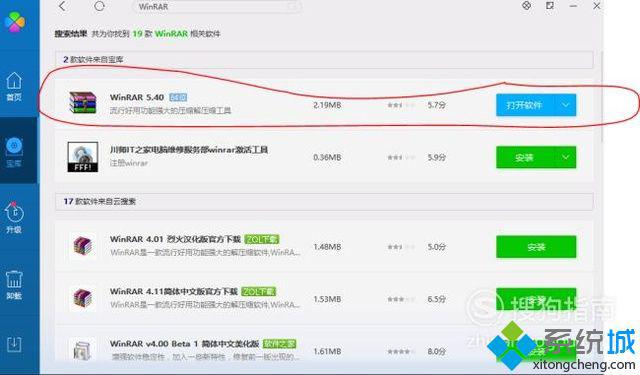Expand the dropdown arrow next to WinRAR 5.40's blue button
Screen dimensions: 640x375
pos(566,105)
